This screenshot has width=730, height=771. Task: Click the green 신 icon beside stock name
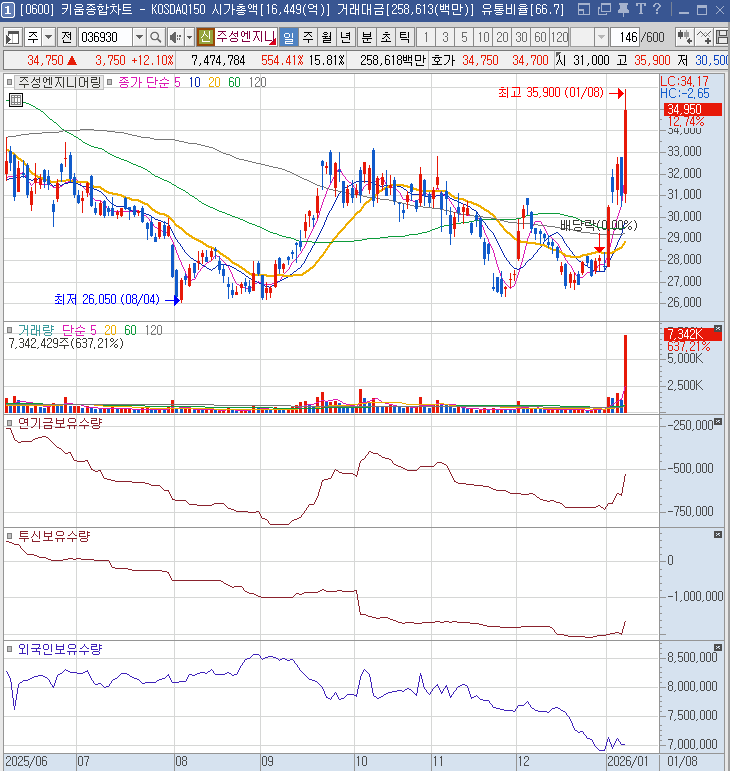pyautogui.click(x=205, y=37)
